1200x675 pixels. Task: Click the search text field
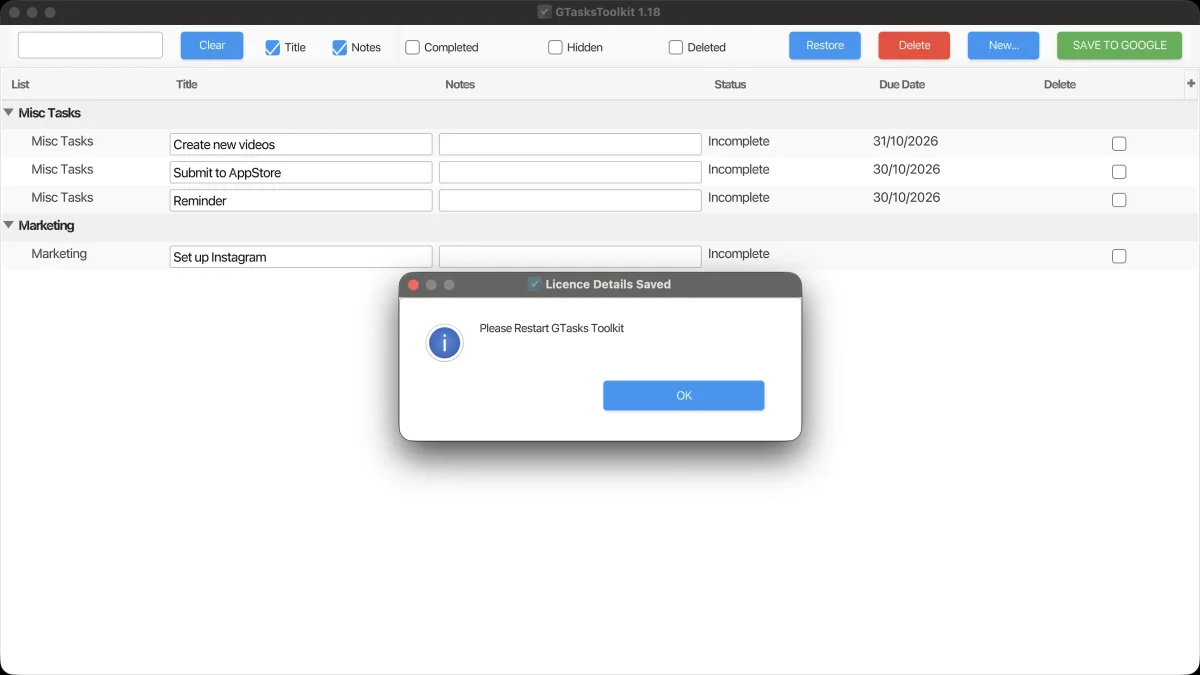90,45
